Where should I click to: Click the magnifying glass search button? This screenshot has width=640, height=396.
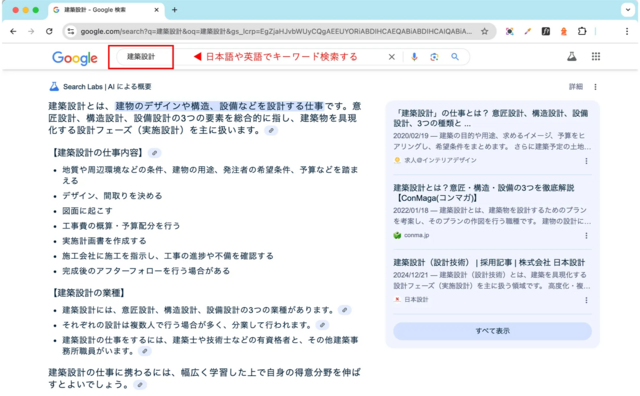[x=455, y=57]
